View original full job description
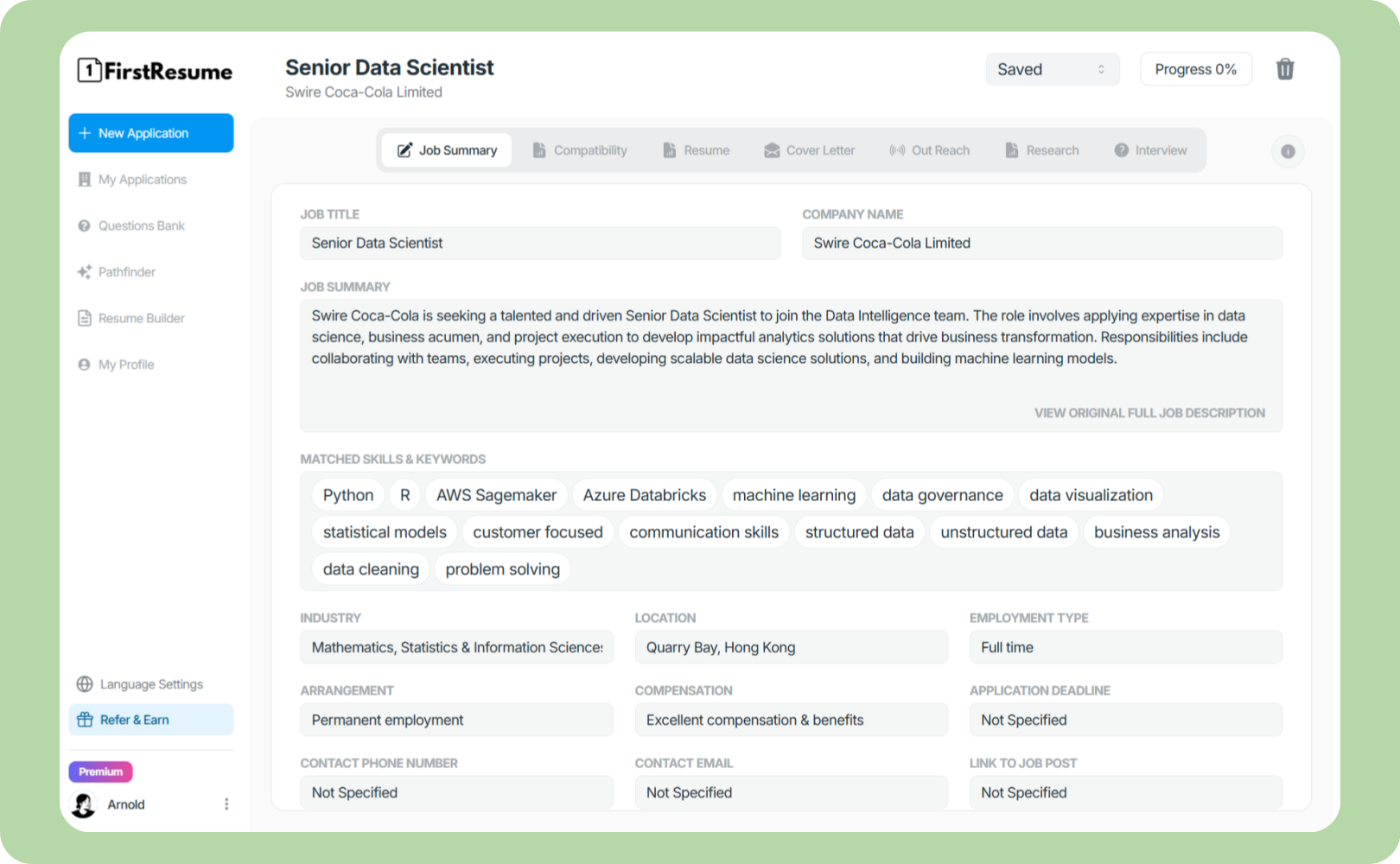This screenshot has height=864, width=1400. click(1149, 413)
